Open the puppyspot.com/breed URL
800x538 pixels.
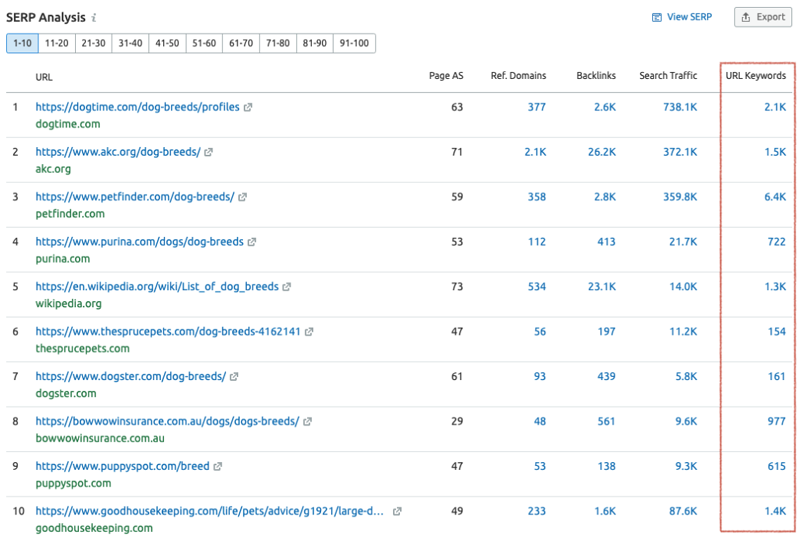click(122, 467)
